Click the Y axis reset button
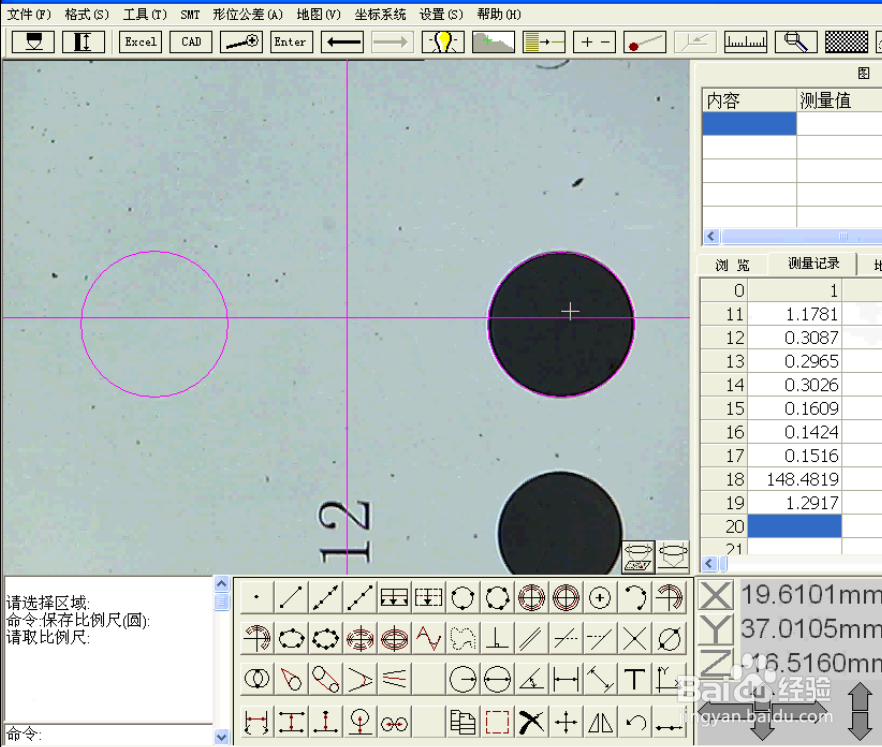The image size is (882, 747). tap(716, 629)
